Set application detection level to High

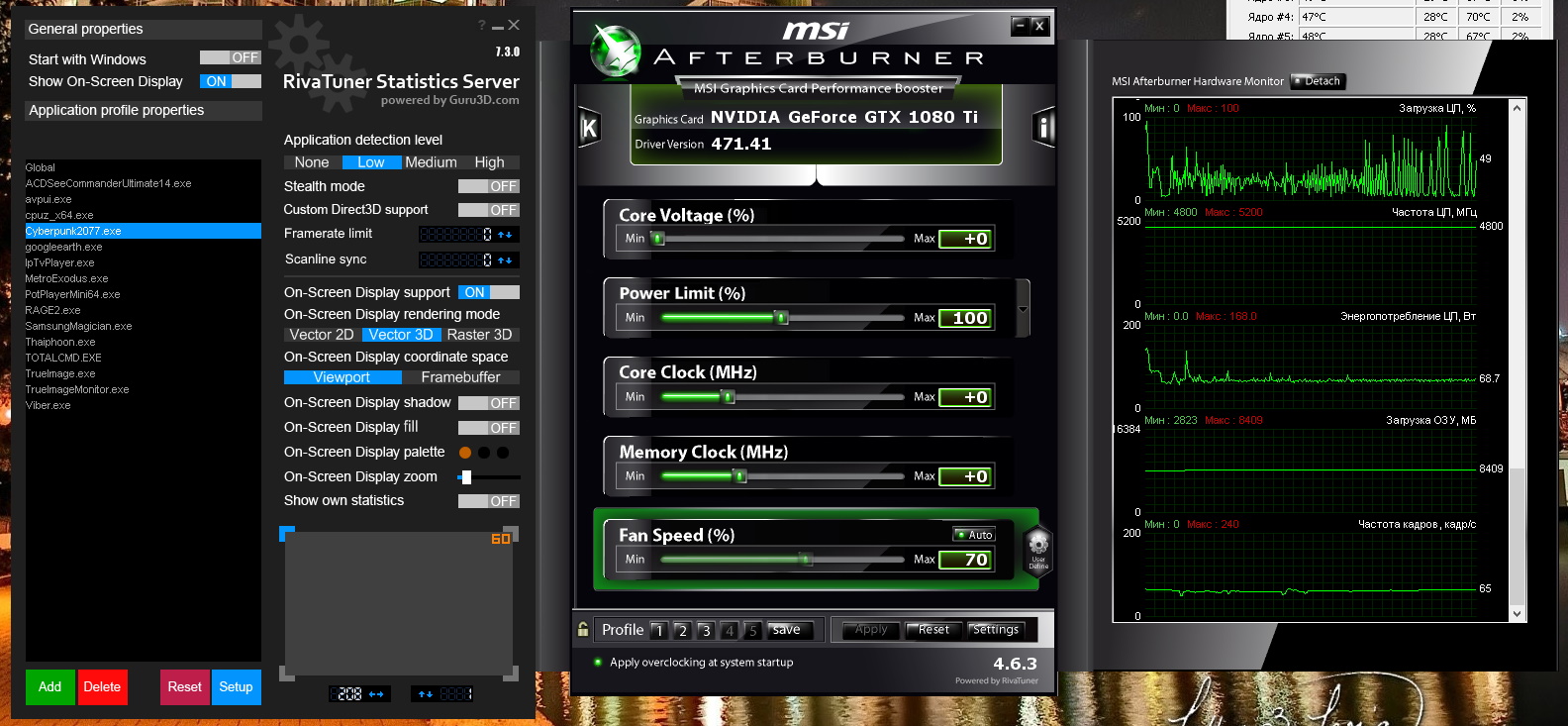click(490, 162)
